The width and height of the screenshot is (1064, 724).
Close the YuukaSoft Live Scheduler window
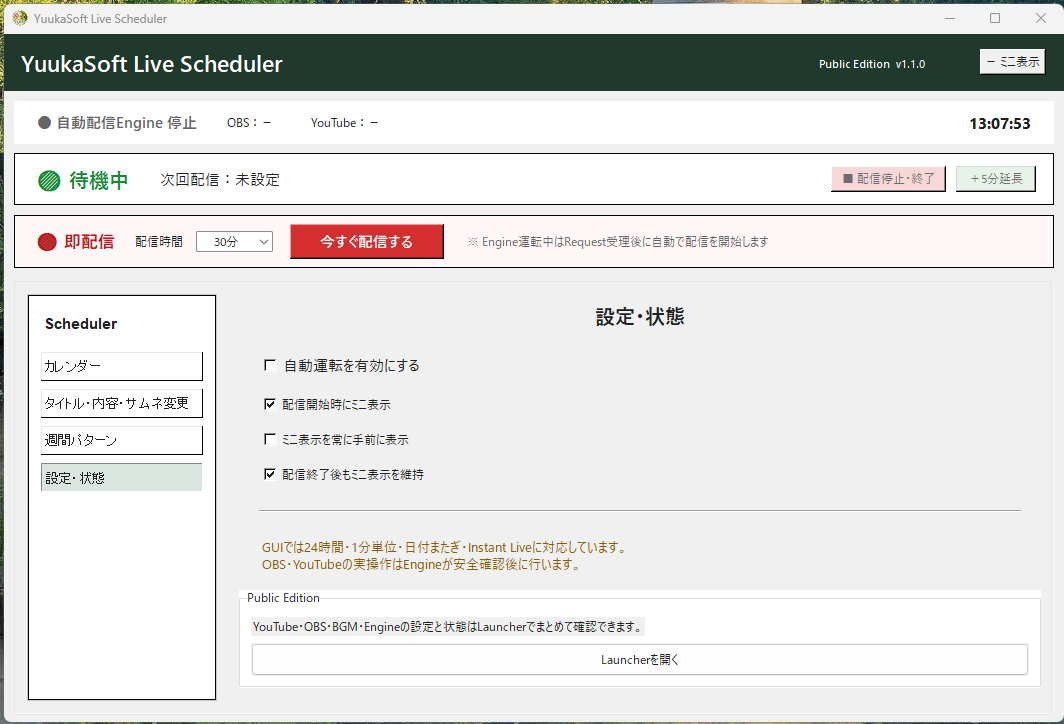pyautogui.click(x=1040, y=18)
